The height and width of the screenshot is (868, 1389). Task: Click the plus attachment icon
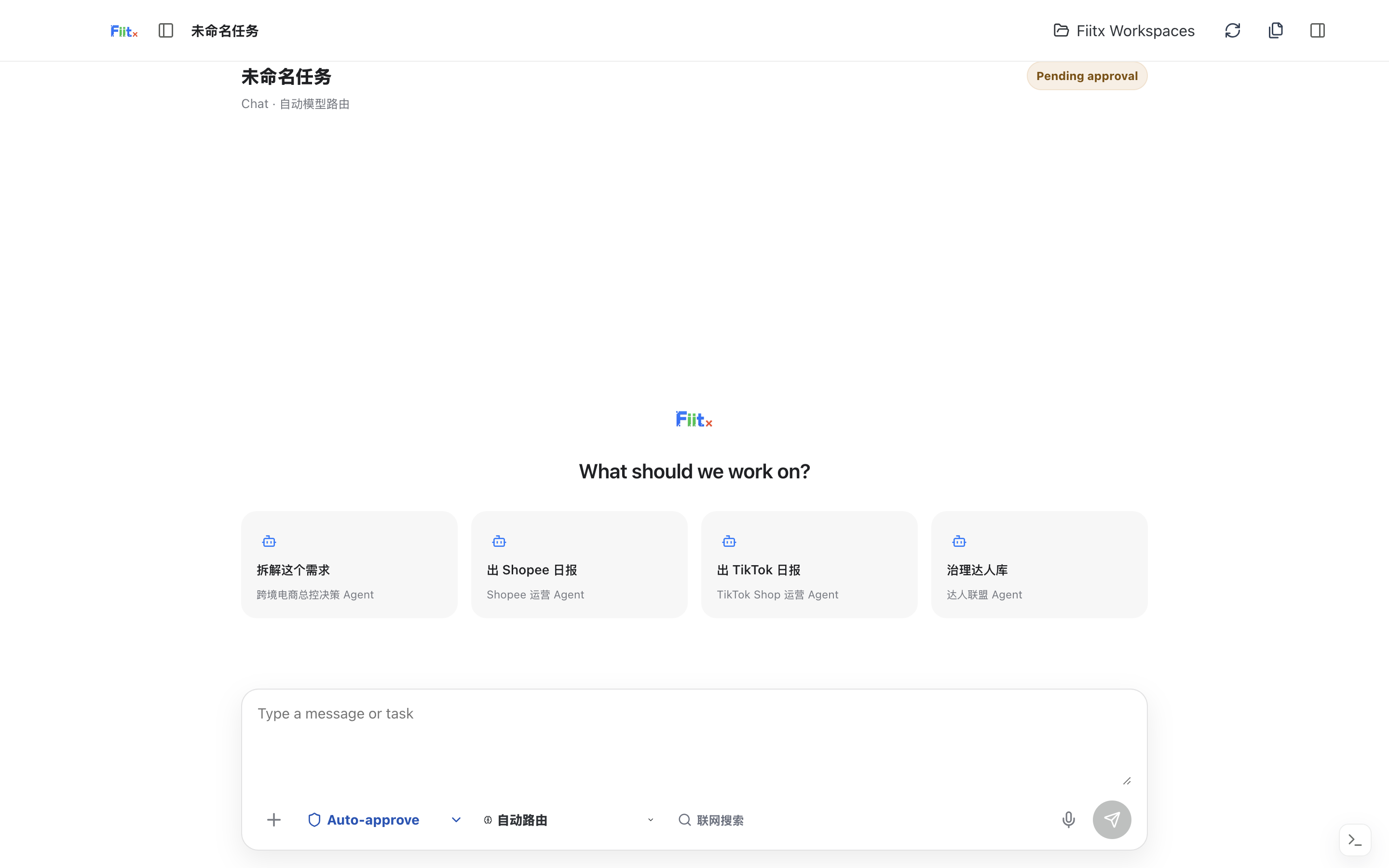274,820
